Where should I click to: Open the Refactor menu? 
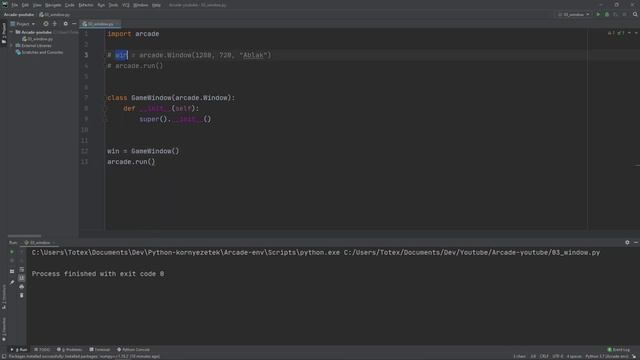tap(86, 5)
